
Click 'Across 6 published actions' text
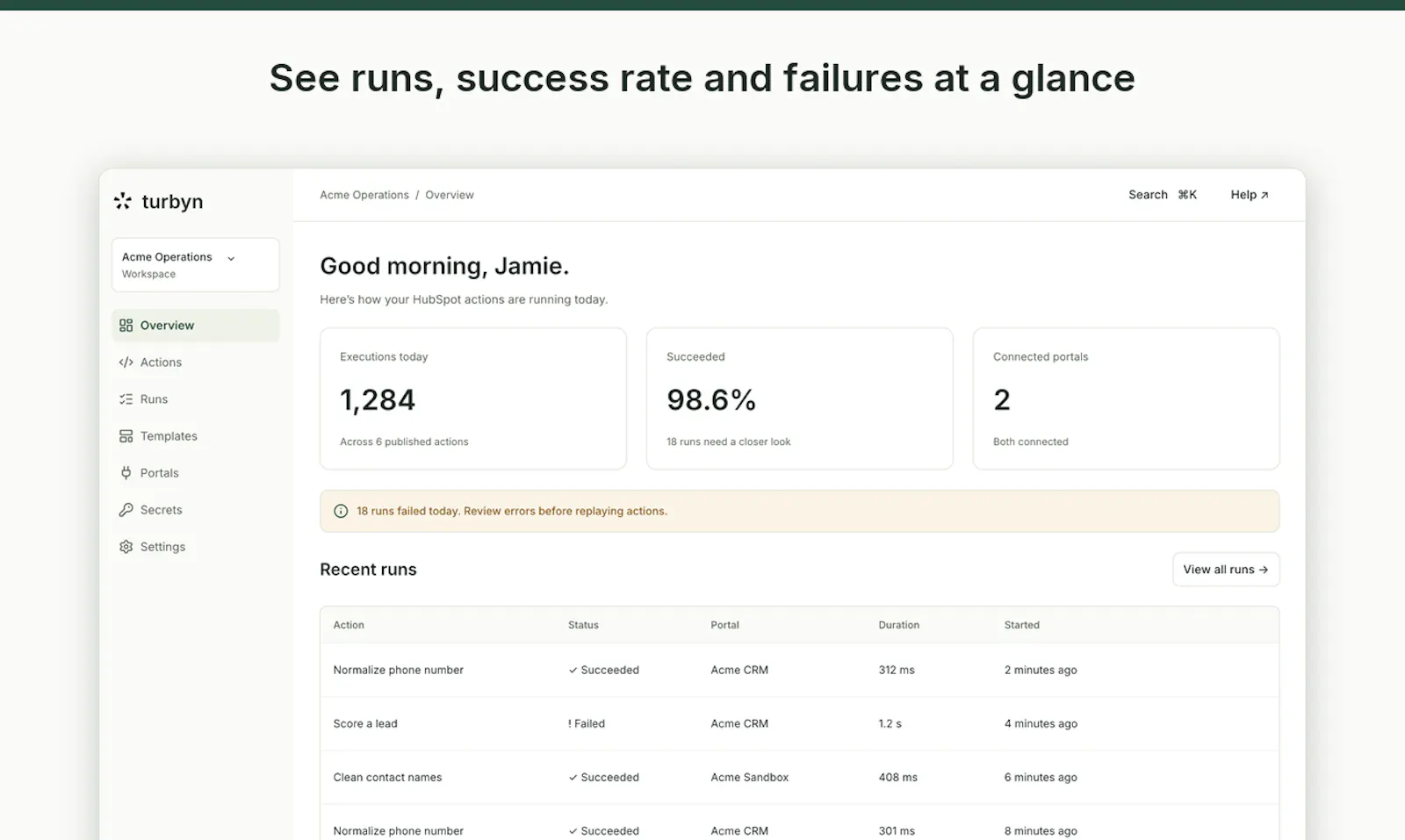[x=404, y=442]
